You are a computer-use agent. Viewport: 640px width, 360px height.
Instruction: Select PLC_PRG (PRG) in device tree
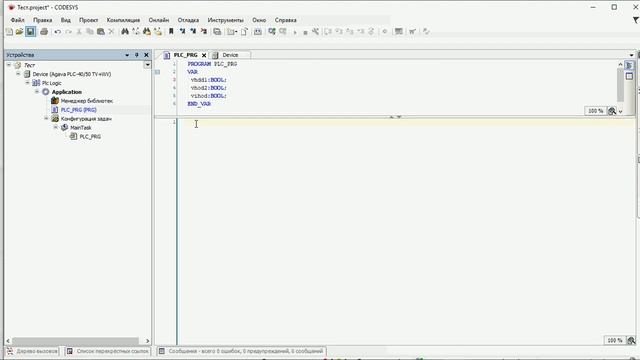[78, 110]
